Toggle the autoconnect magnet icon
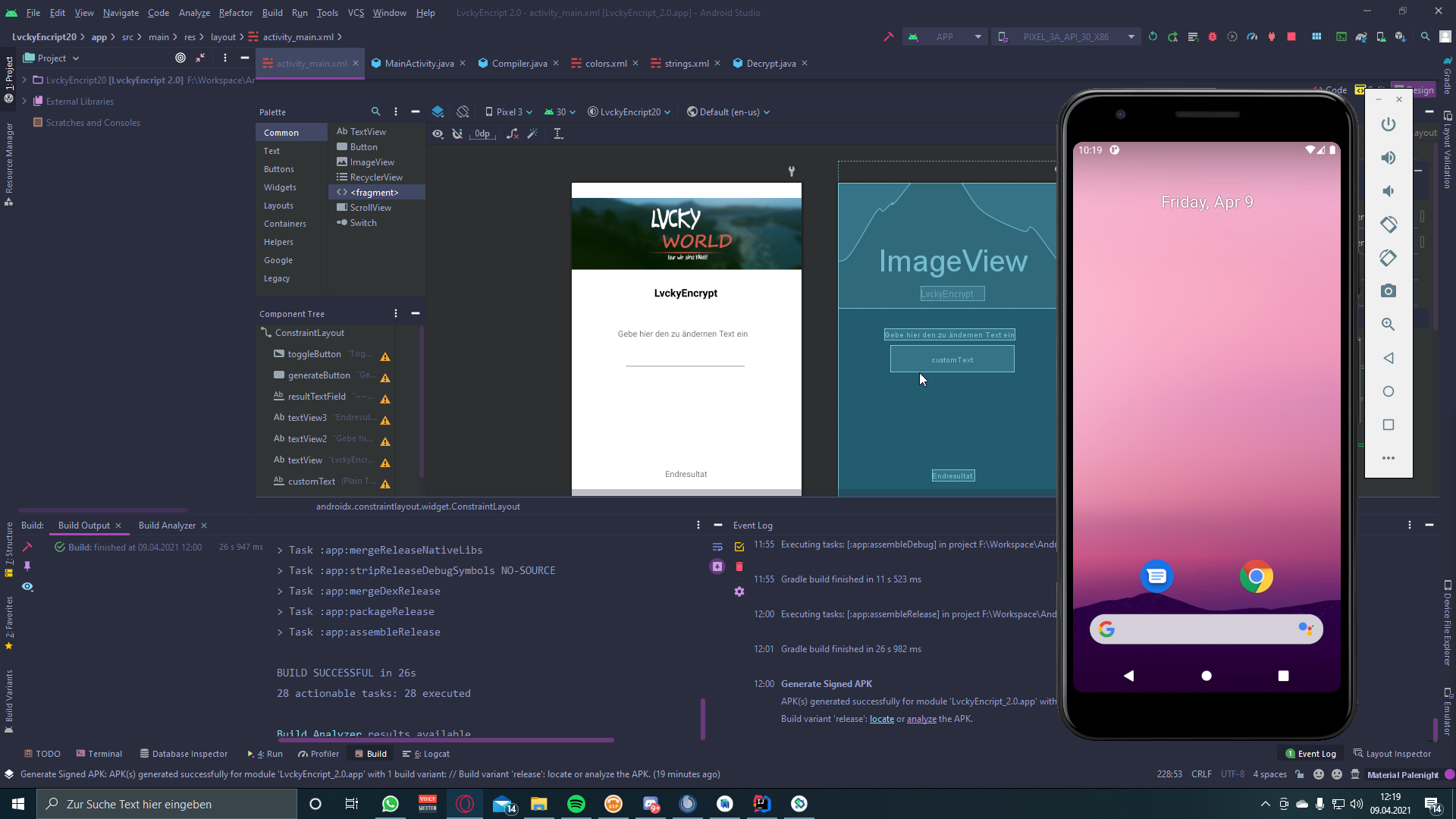This screenshot has width=1456, height=819. point(457,133)
